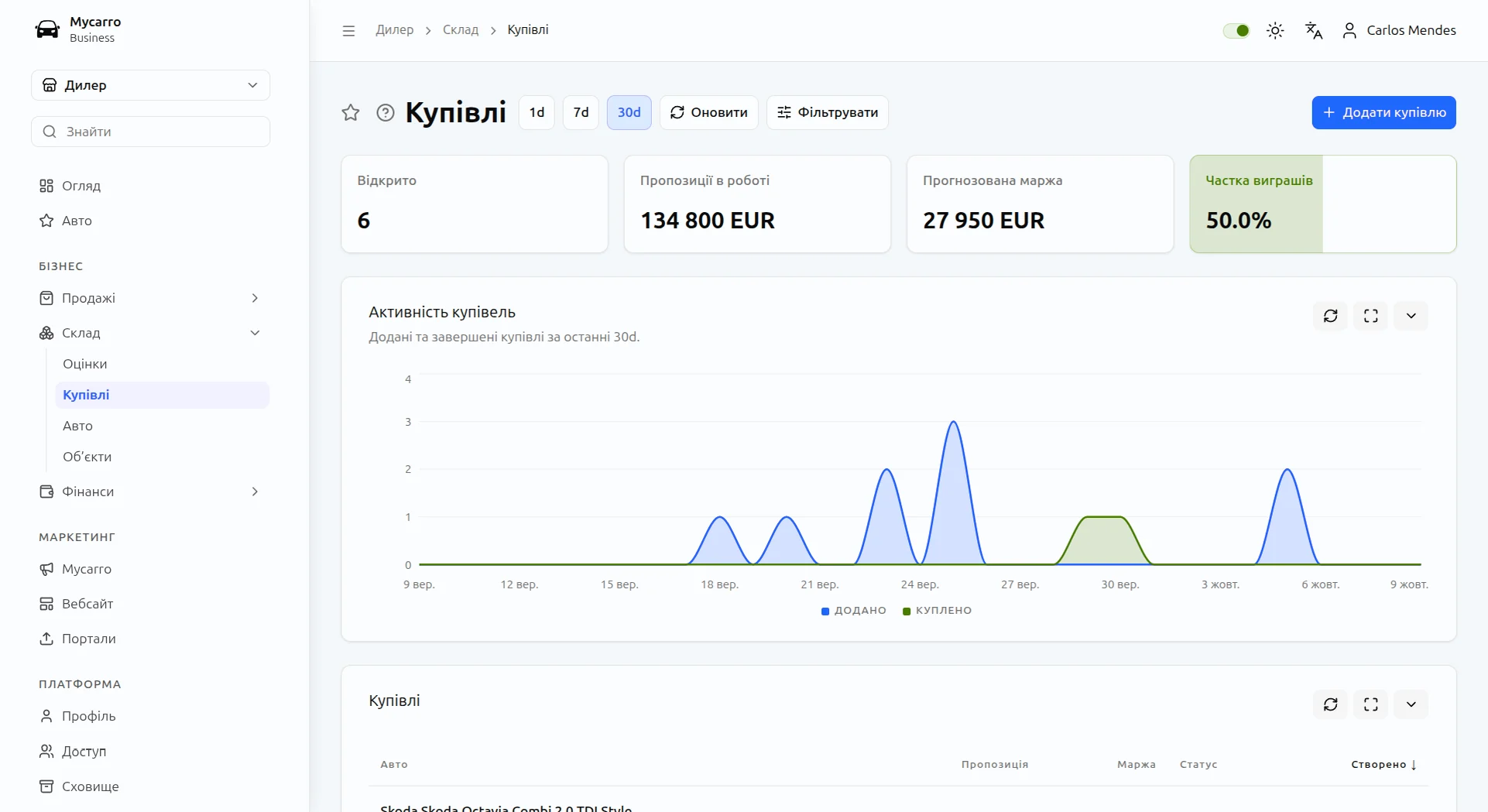The image size is (1488, 812).
Task: Refresh the Активність купівель chart
Action: click(1330, 316)
